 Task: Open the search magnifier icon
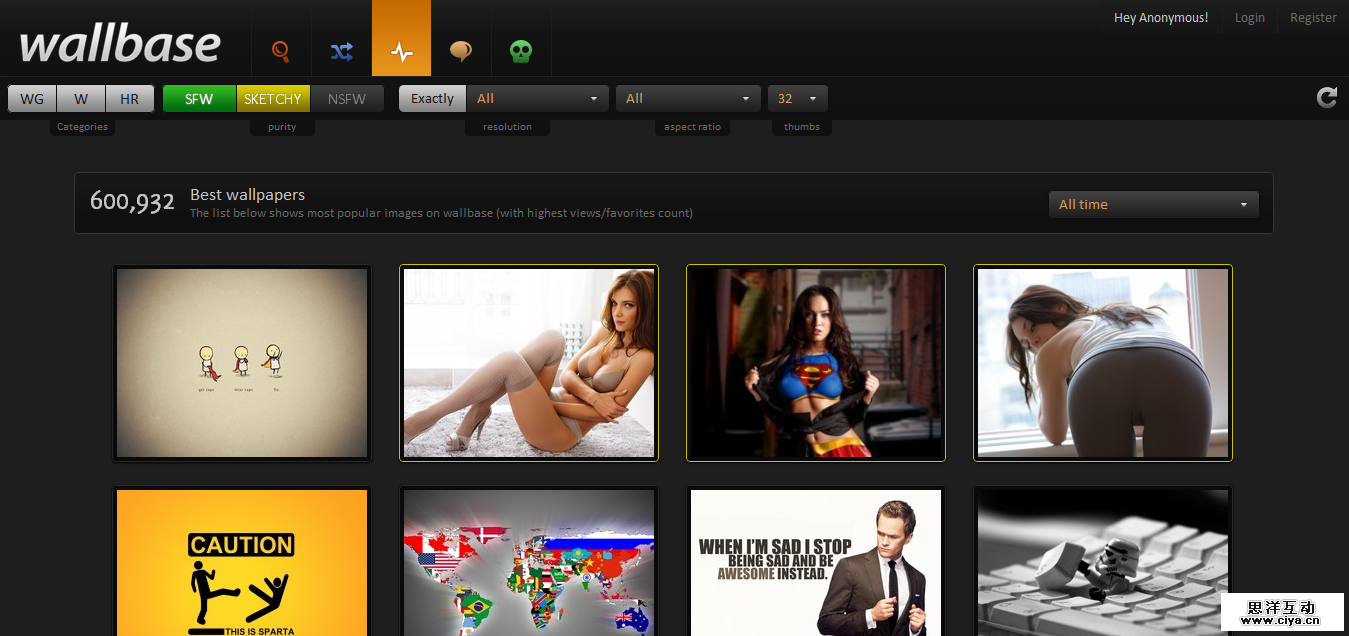tap(281, 50)
